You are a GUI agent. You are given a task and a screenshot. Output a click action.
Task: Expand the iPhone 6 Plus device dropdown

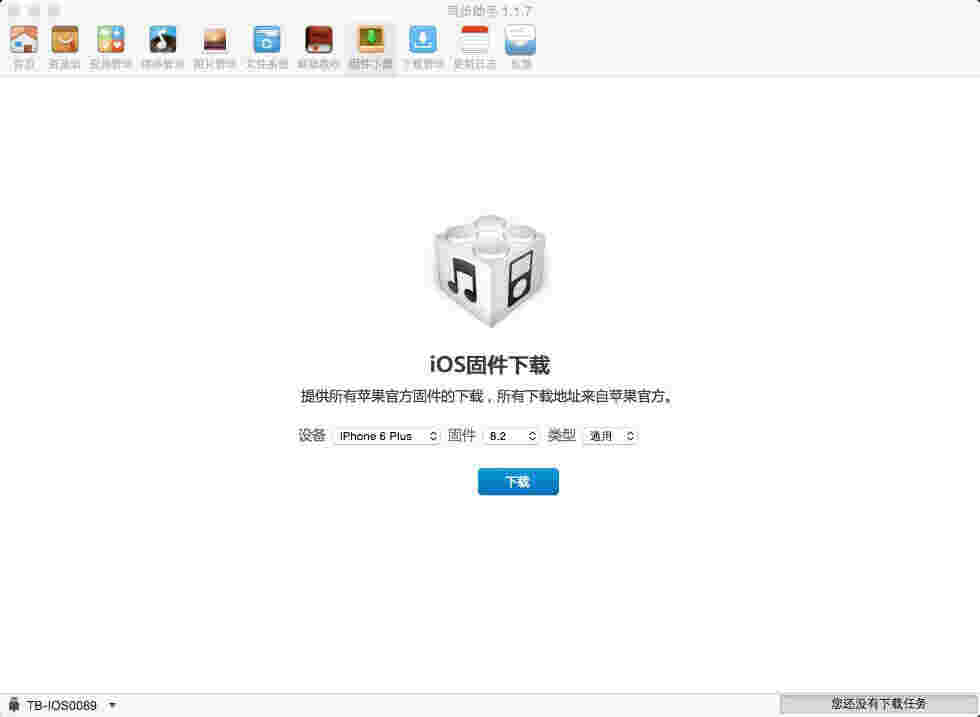tap(386, 436)
